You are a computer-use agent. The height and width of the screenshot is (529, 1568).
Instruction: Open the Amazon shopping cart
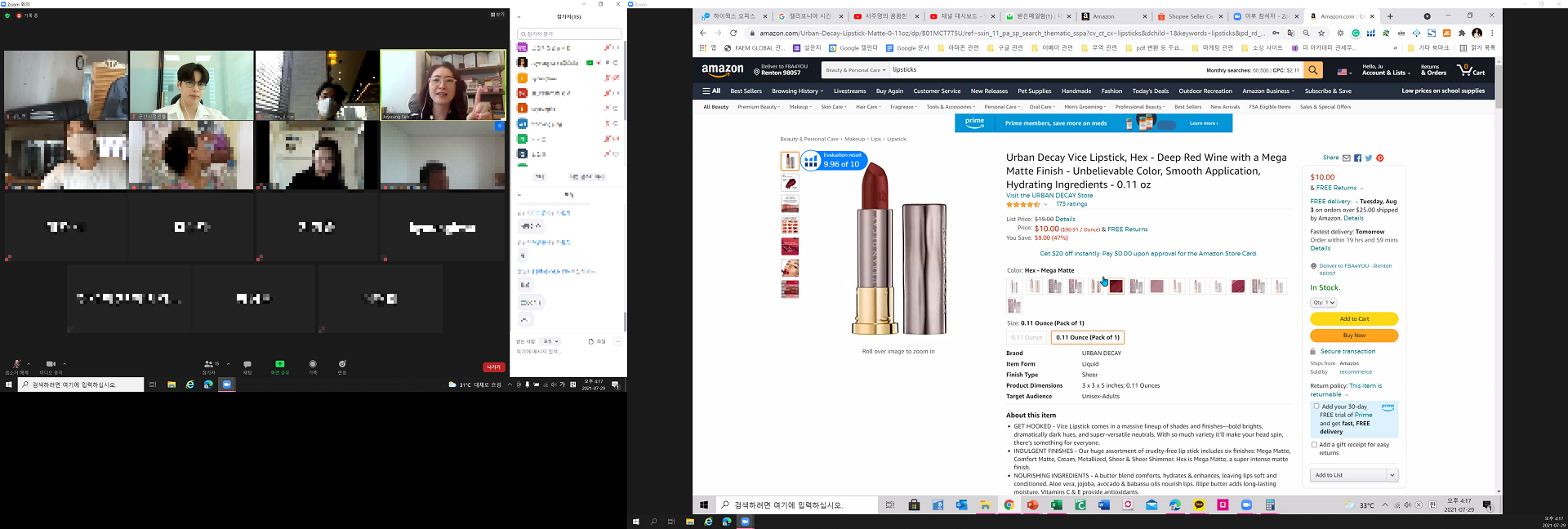[x=1472, y=70]
